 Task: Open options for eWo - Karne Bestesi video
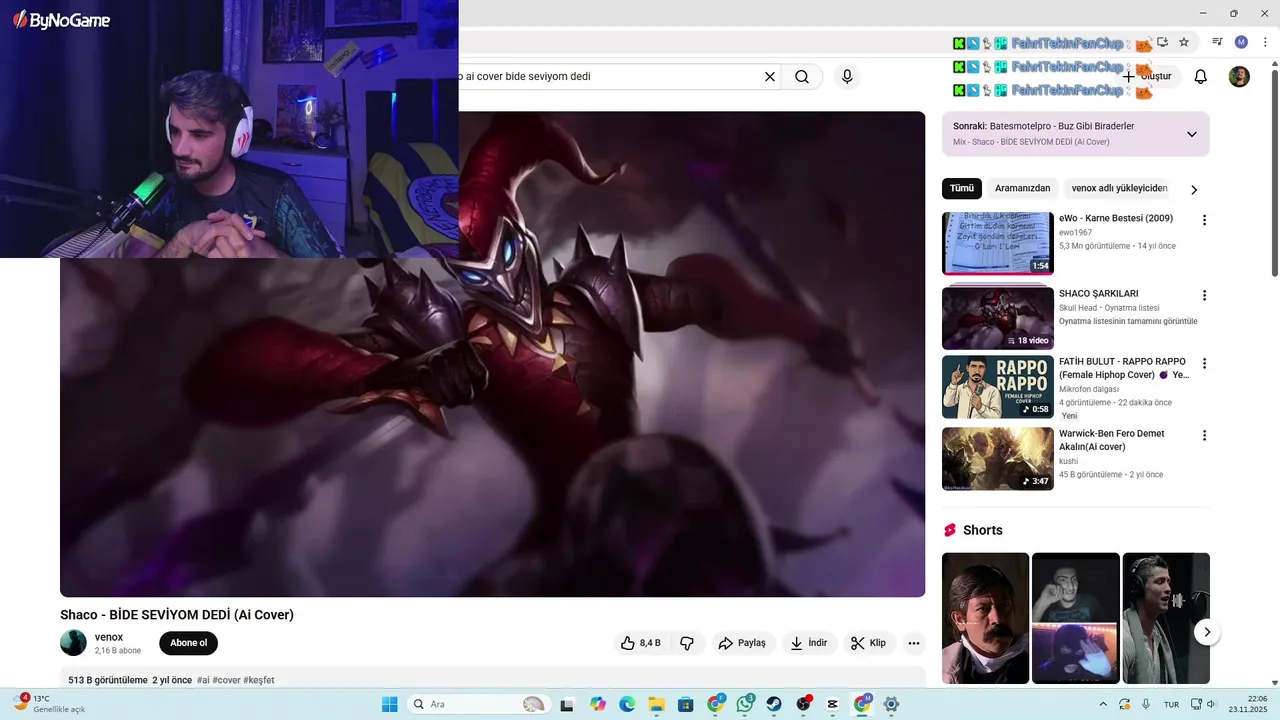tap(1204, 220)
